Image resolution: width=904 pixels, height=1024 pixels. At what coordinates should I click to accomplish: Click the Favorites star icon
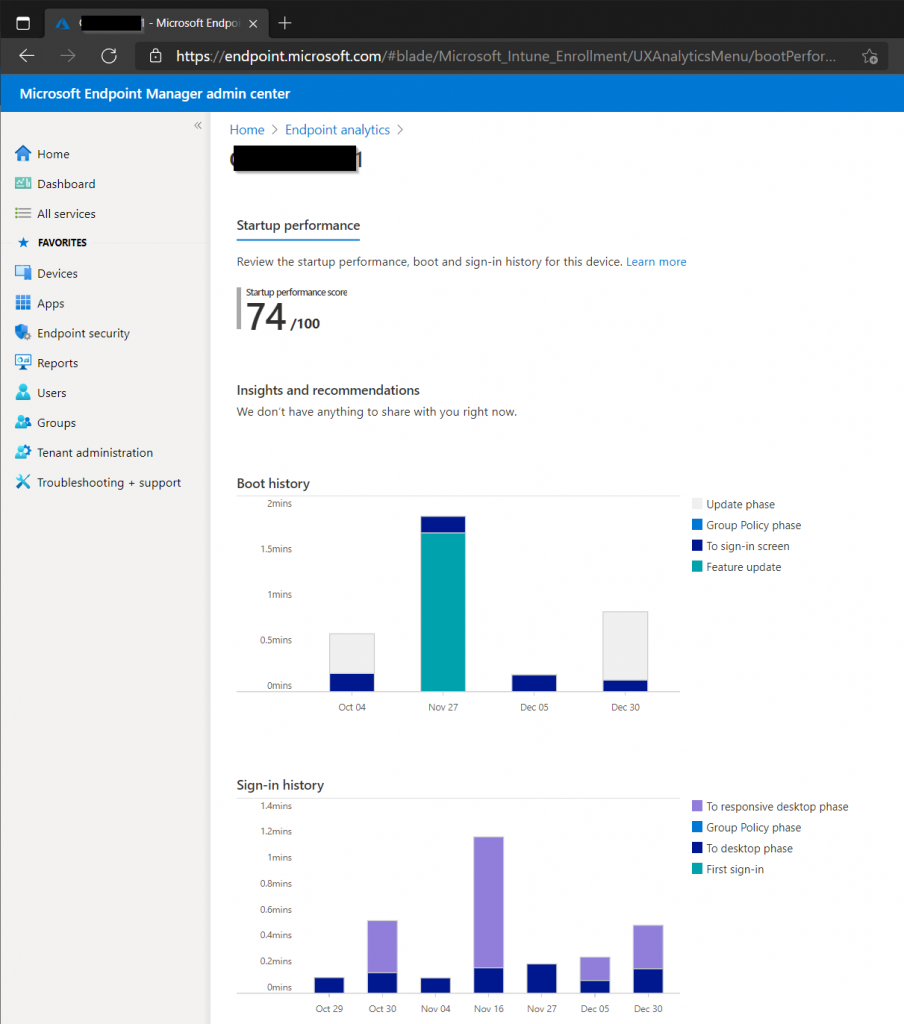(x=24, y=242)
